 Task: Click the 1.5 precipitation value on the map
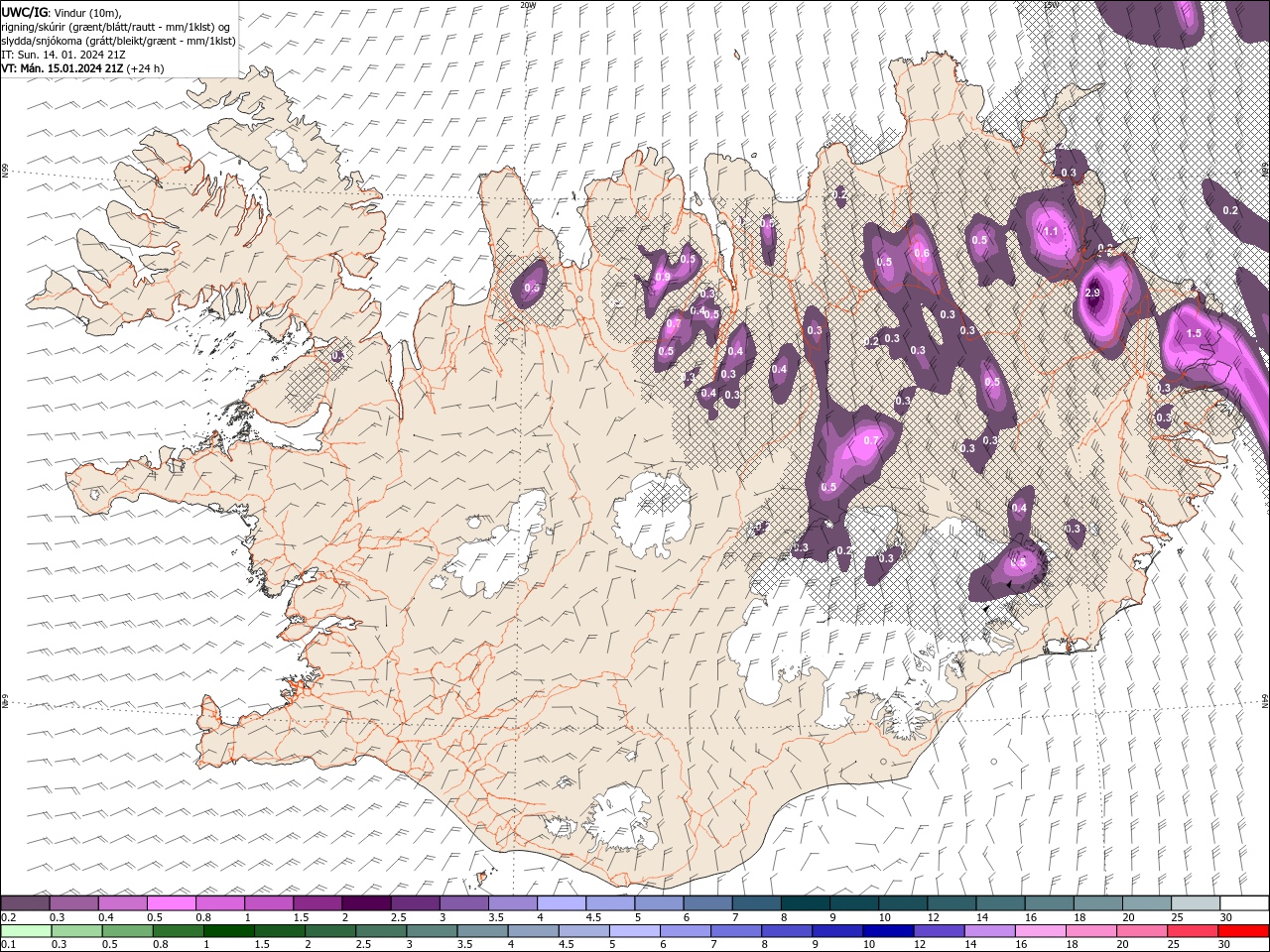pos(1194,334)
